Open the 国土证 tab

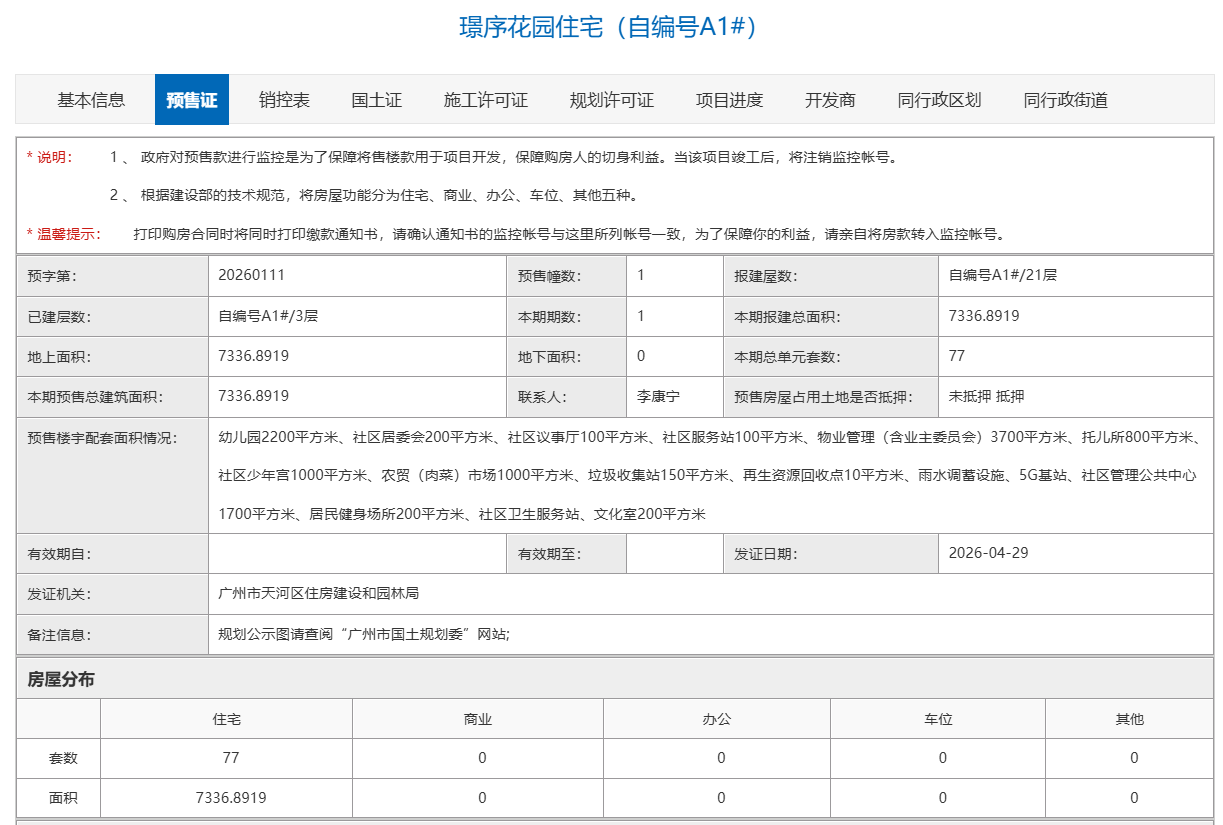click(377, 100)
